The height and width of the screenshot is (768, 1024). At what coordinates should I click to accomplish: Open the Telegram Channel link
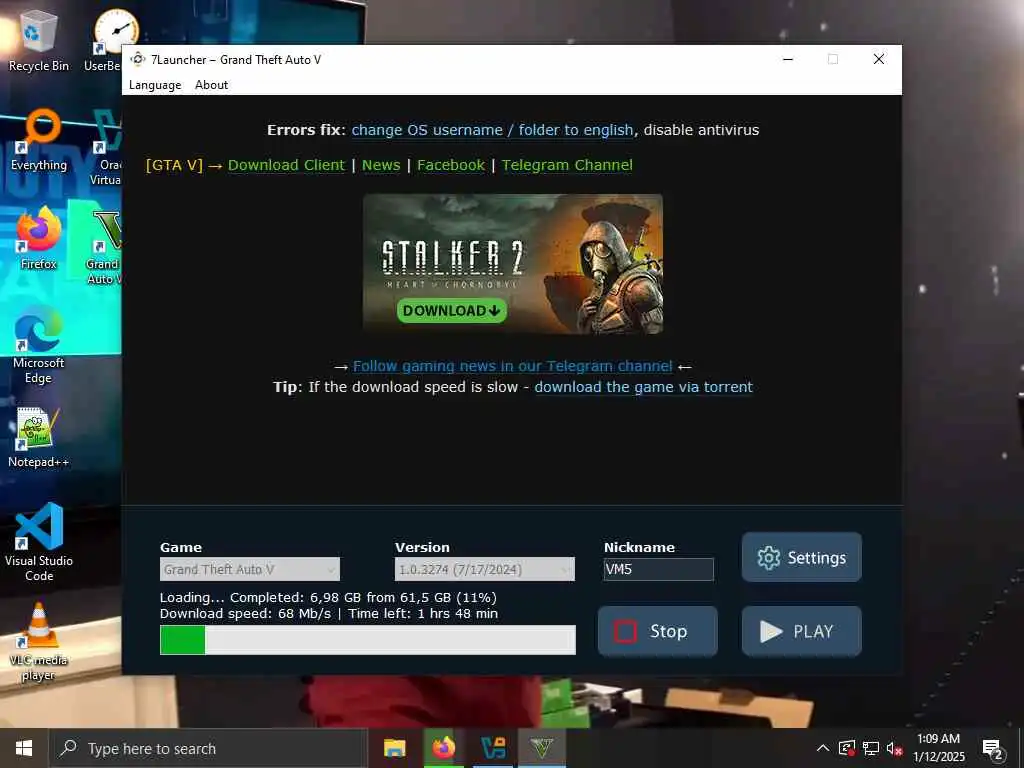pyautogui.click(x=567, y=165)
